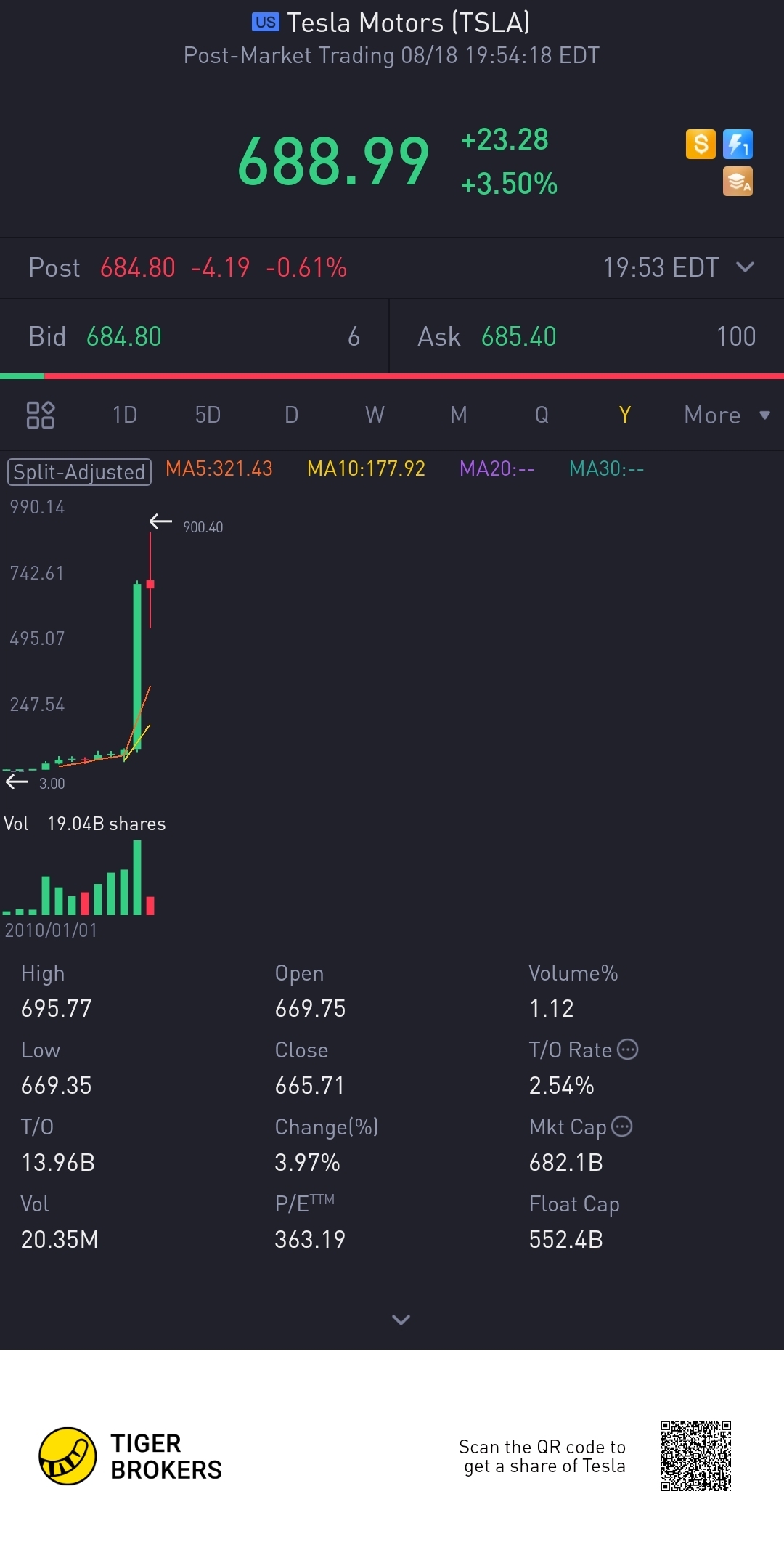This screenshot has width=784, height=1563.
Task: Tap the Vol value 20.35M
Action: (x=60, y=1239)
